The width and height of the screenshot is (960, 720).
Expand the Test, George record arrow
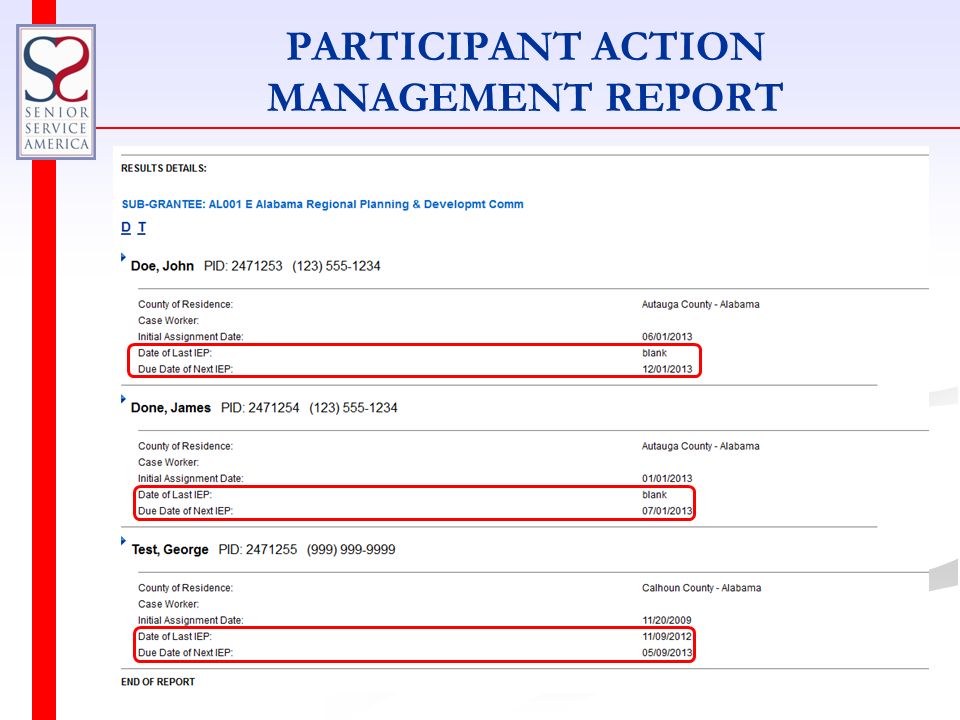coord(123,541)
